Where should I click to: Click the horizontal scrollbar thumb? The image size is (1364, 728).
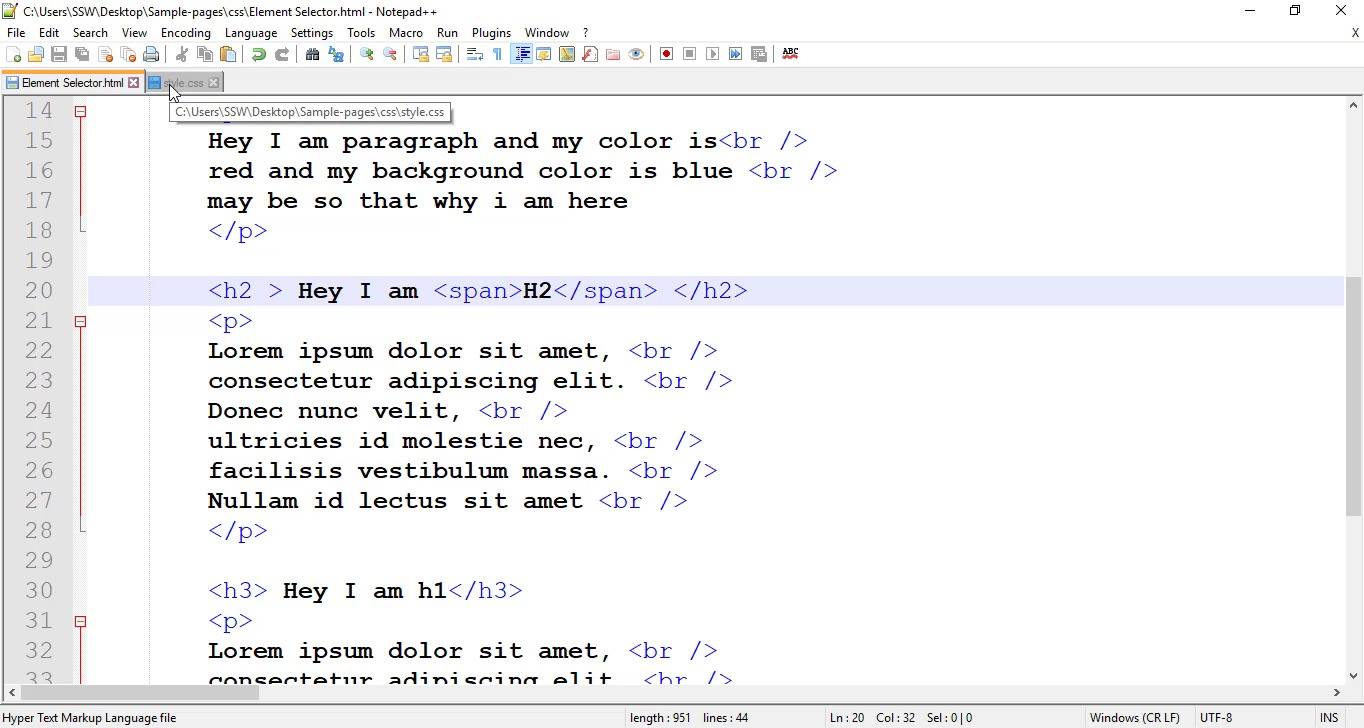pyautogui.click(x=139, y=692)
